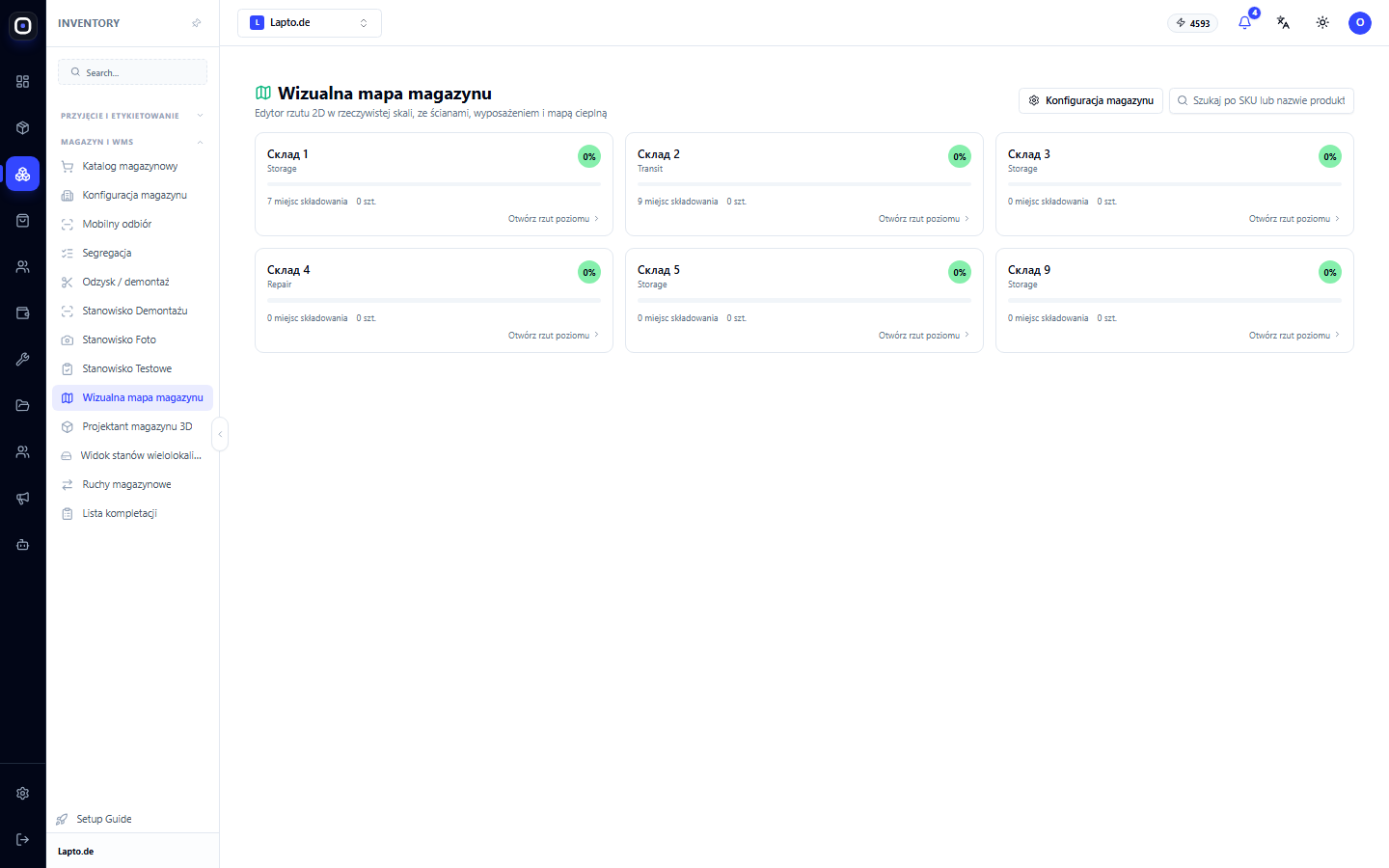Click the Konfiguracja magazynu button in the header
This screenshot has height=868, width=1389.
[x=1091, y=100]
